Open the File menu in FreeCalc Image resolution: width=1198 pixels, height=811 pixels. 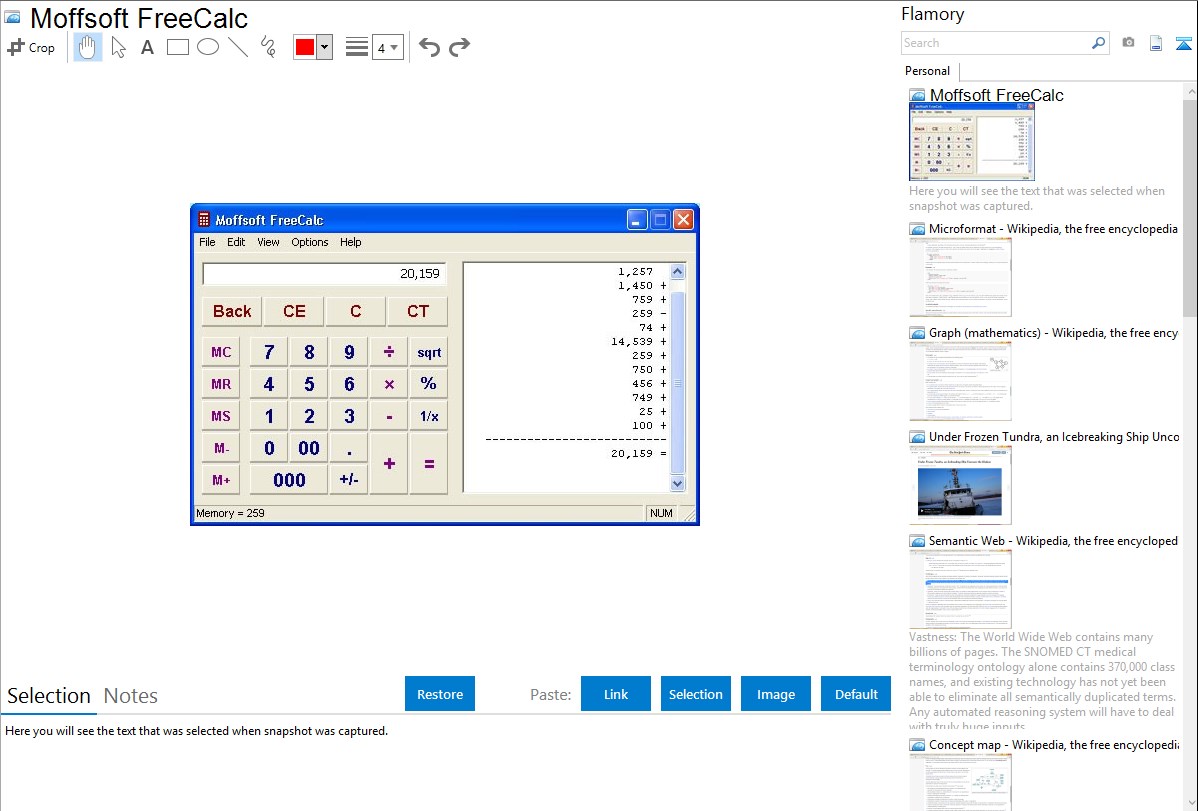click(x=207, y=242)
